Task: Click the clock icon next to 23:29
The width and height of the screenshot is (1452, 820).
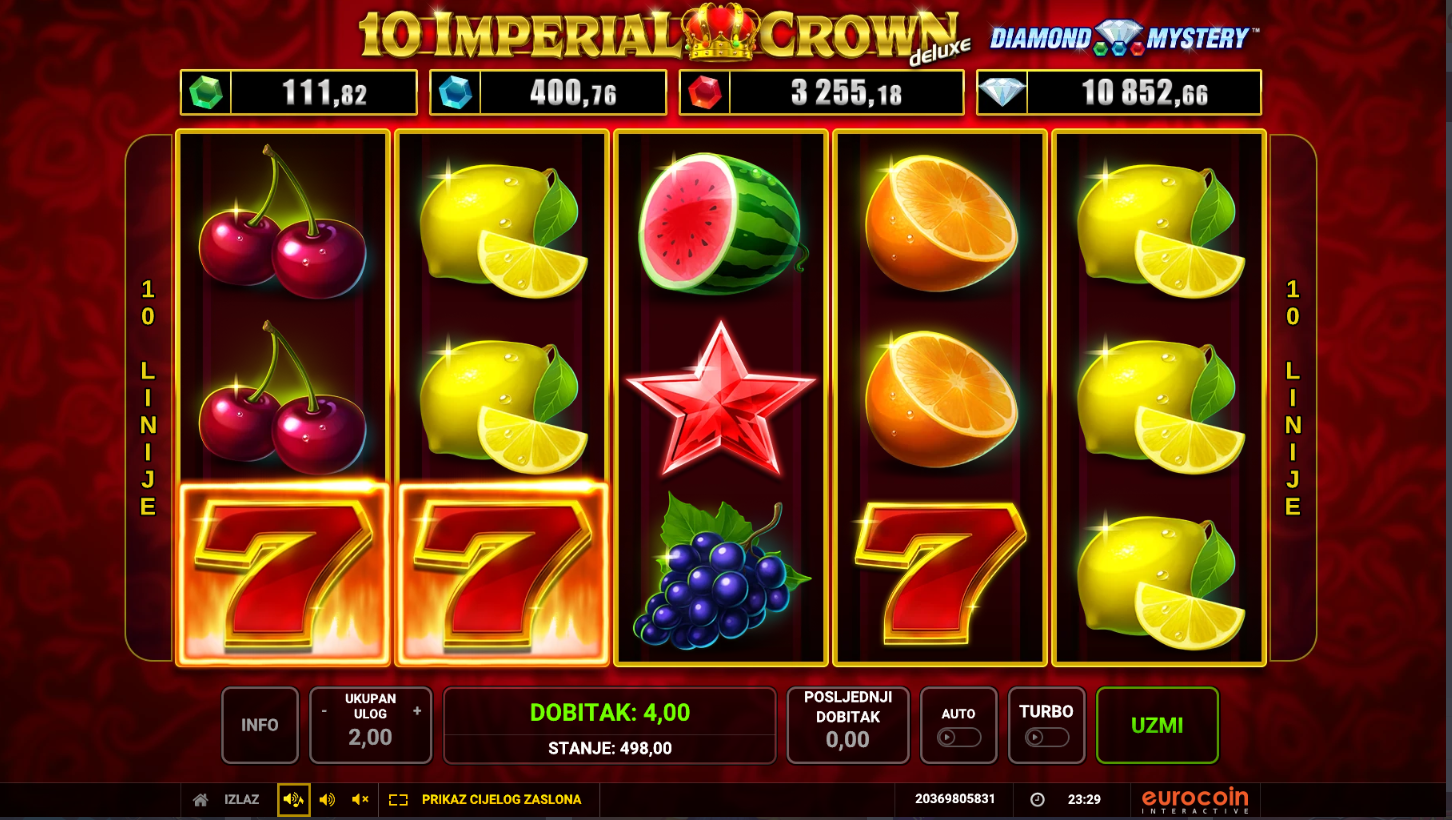Action: click(1037, 800)
